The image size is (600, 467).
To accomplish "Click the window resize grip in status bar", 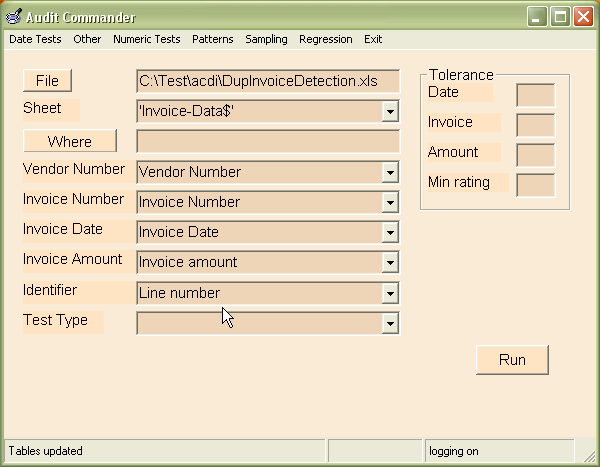I will (x=589, y=456).
